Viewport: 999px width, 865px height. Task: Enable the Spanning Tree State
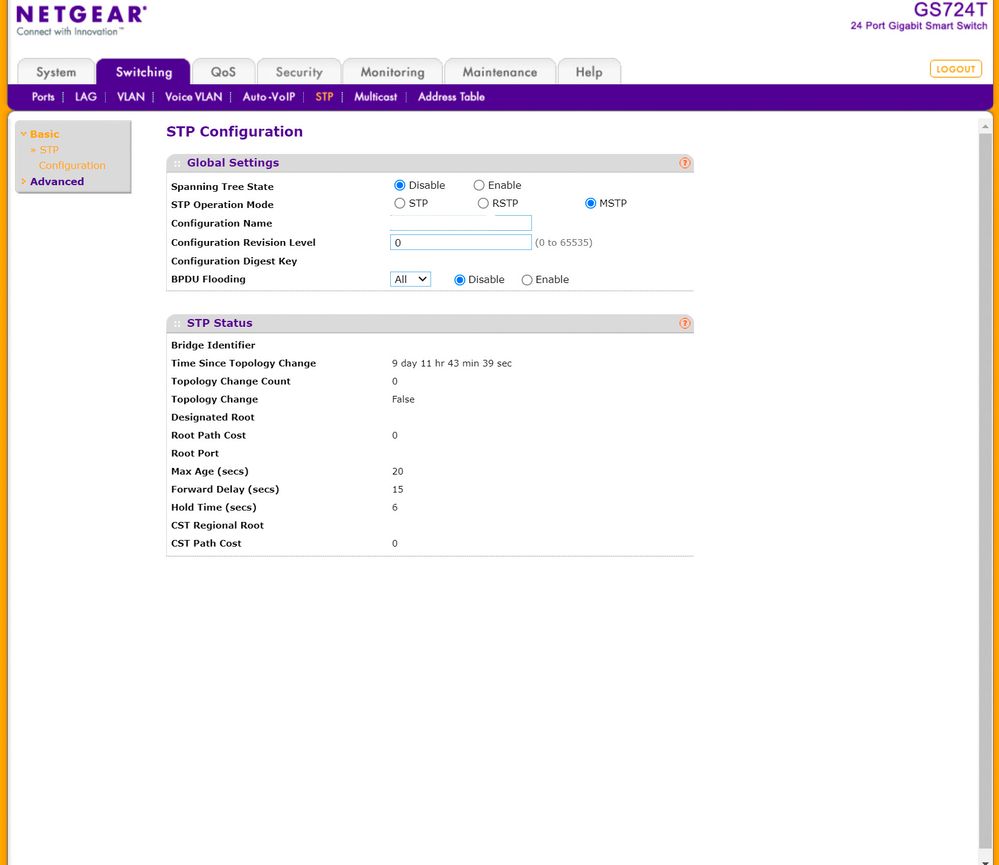coord(479,185)
